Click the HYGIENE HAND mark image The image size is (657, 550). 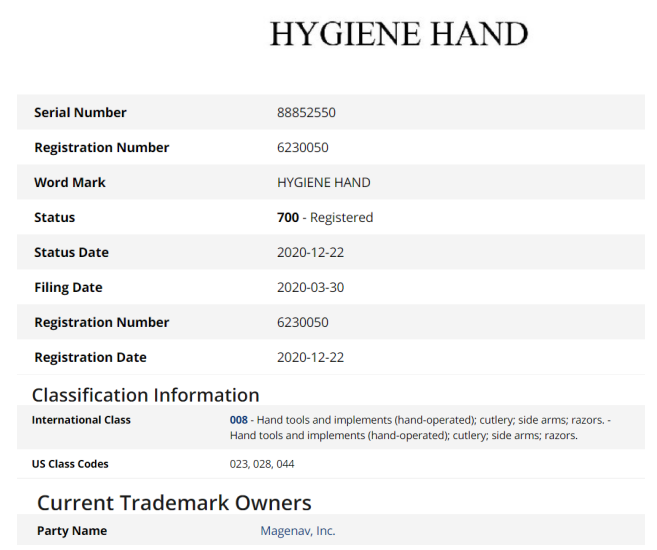click(398, 34)
